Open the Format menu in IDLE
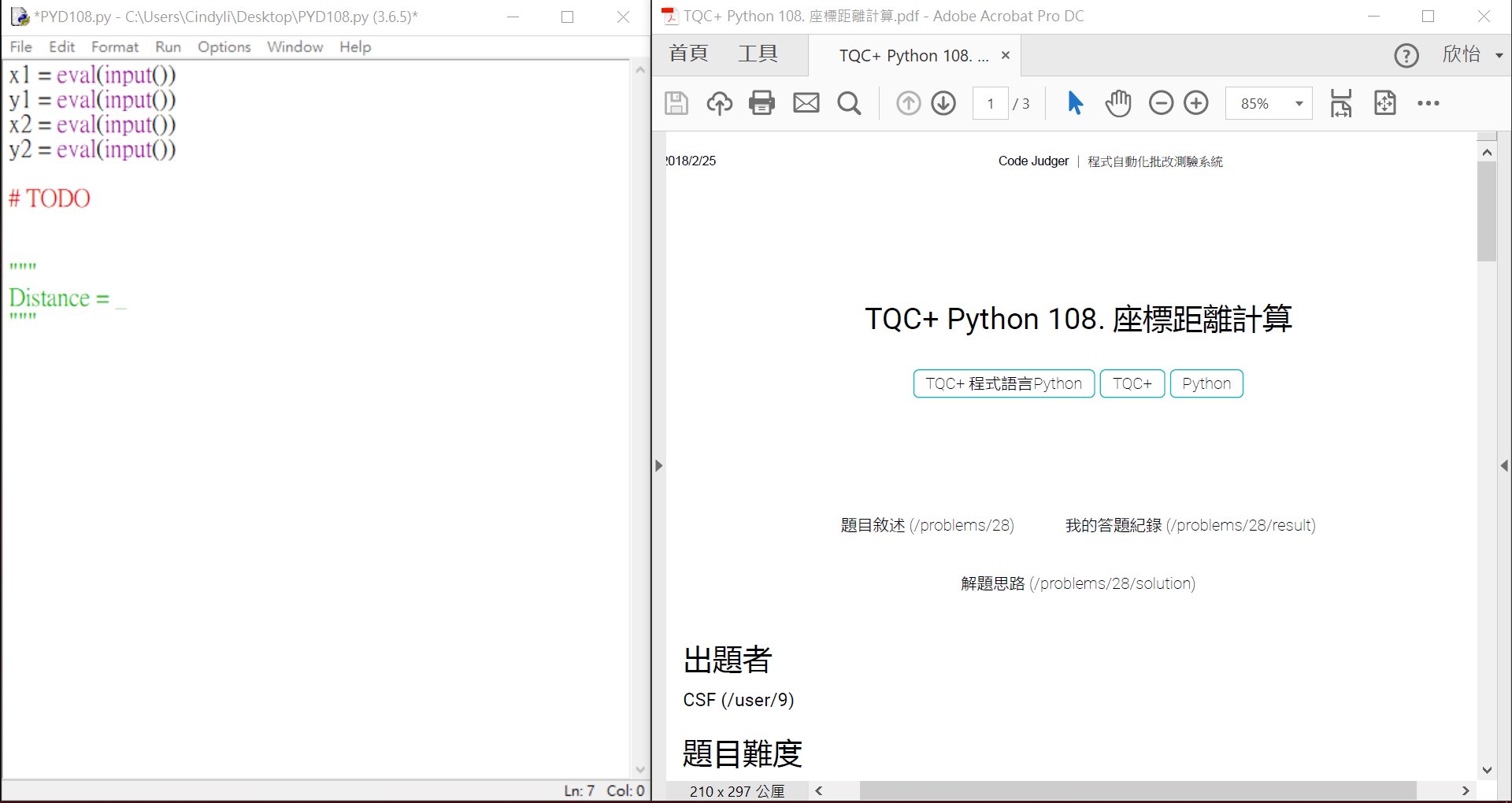1512x803 pixels. pyautogui.click(x=115, y=47)
